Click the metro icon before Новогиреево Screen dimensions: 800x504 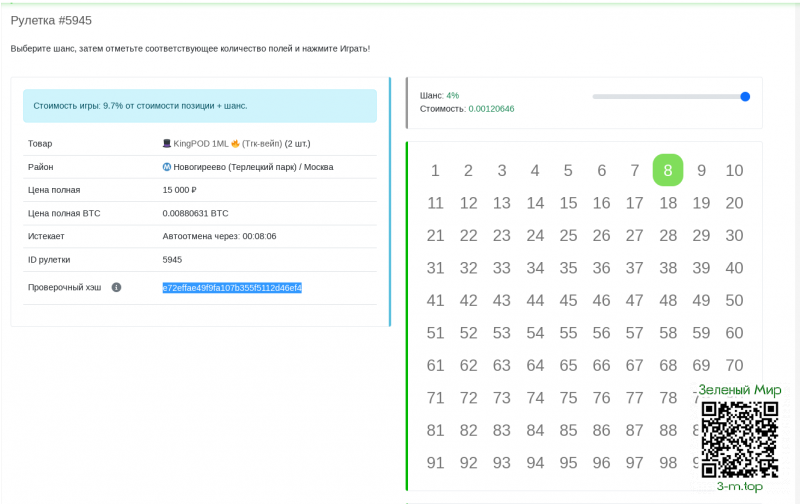click(167, 167)
